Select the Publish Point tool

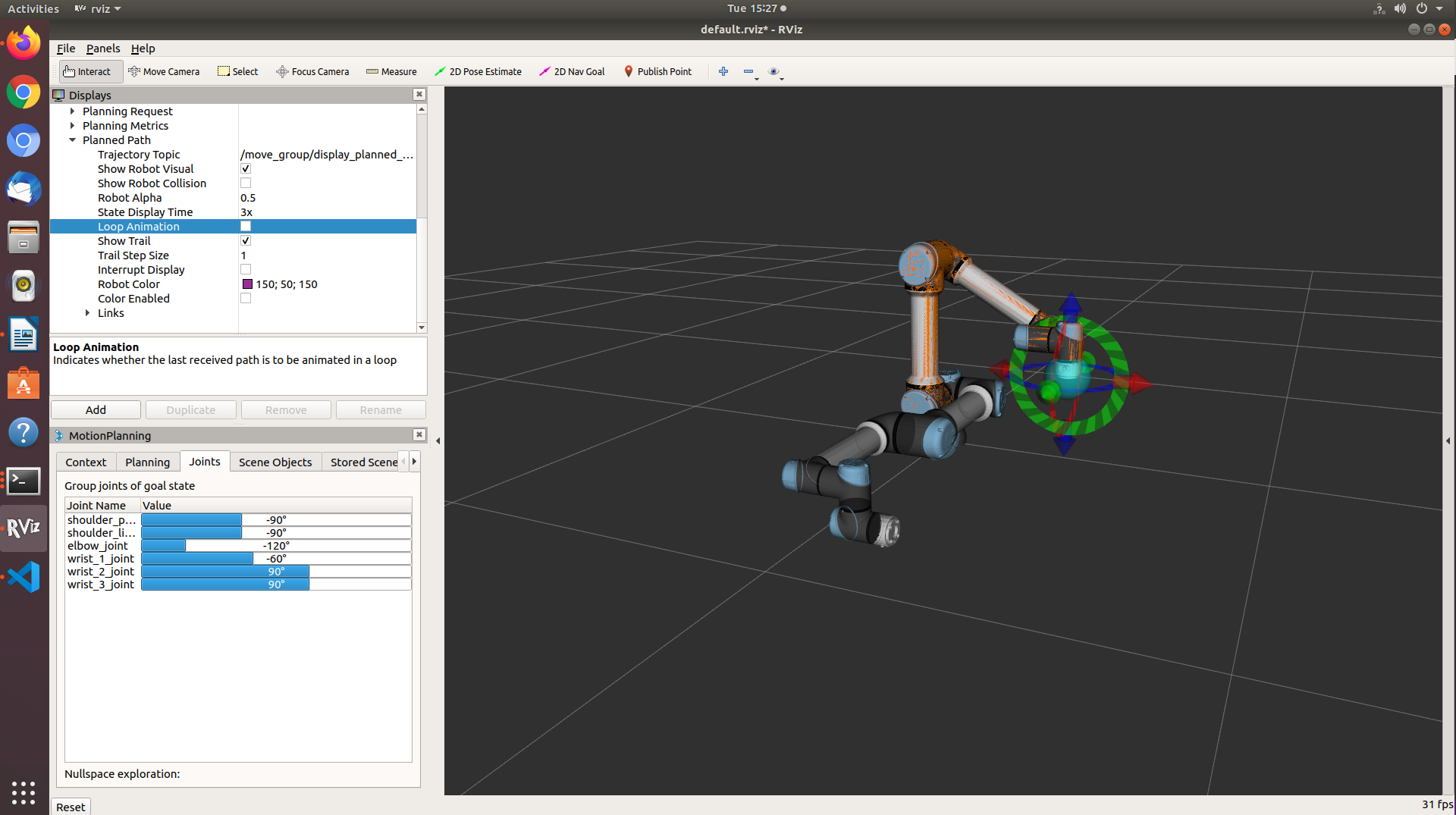(657, 71)
